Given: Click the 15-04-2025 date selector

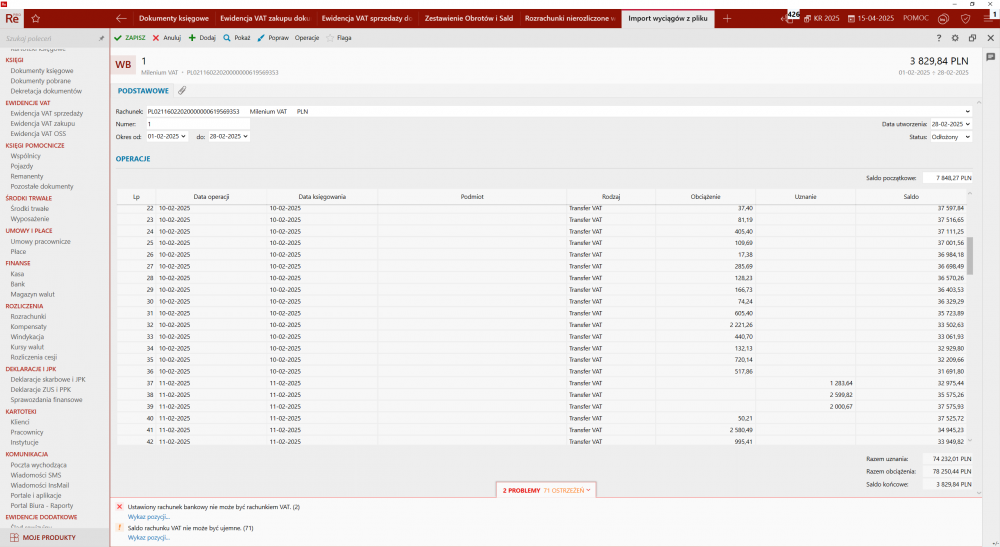Looking at the screenshot, I should click(871, 18).
